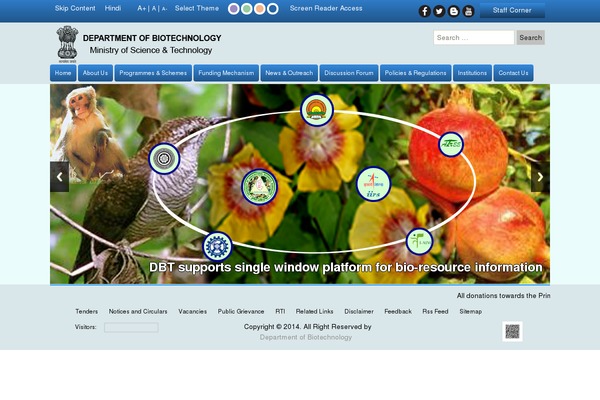The width and height of the screenshot is (600, 400).
Task: Open the Facebook icon in header
Action: tap(424, 11)
